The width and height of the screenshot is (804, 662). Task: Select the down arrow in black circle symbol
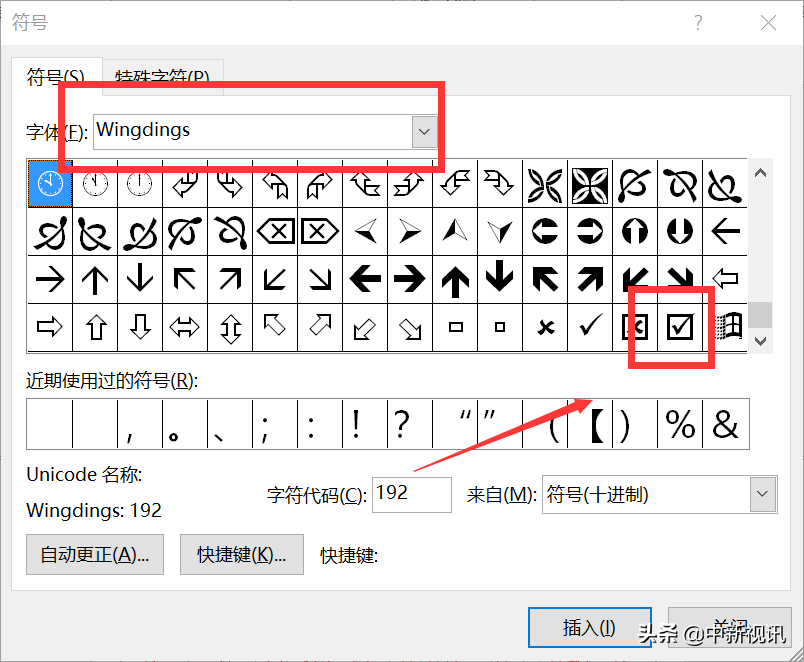tap(680, 232)
